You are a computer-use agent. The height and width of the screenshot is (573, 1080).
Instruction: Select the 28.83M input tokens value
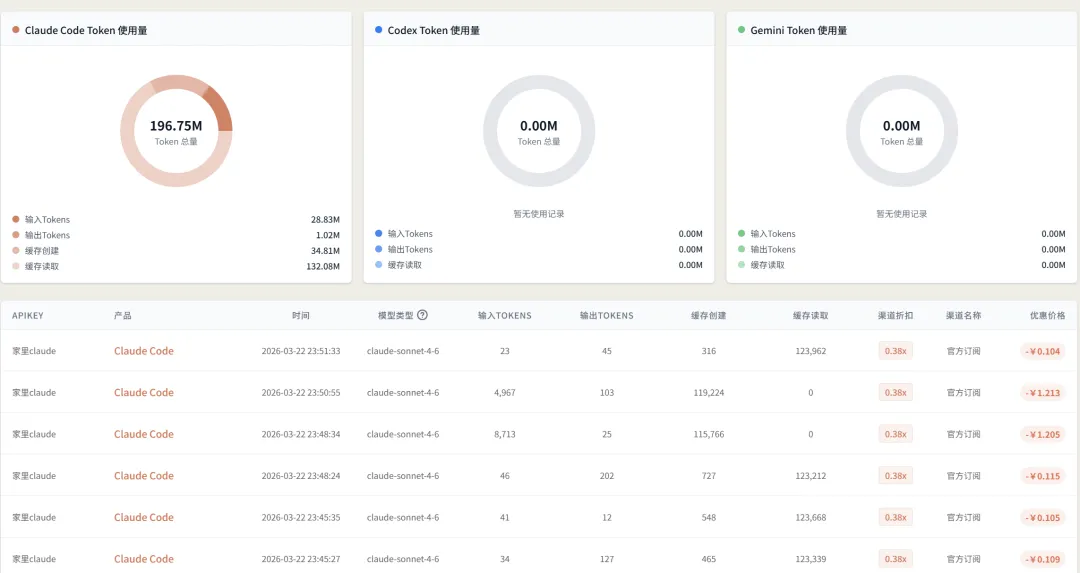325,220
